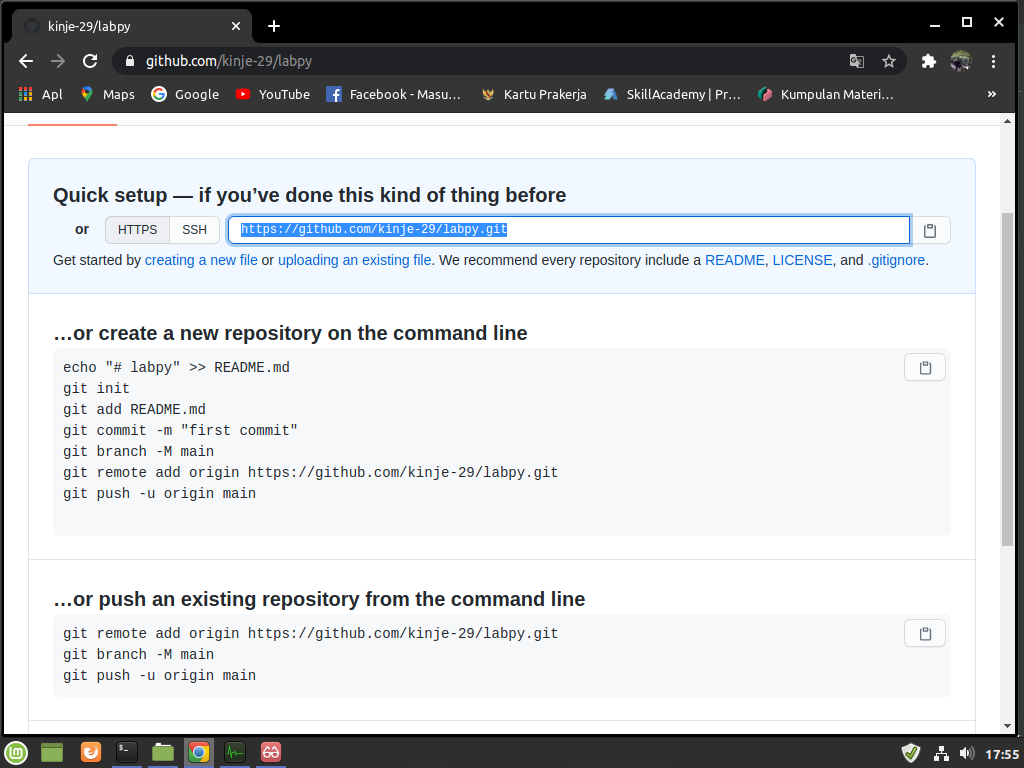Click the repository URL input field
Screen dimensions: 1024x768
569,230
